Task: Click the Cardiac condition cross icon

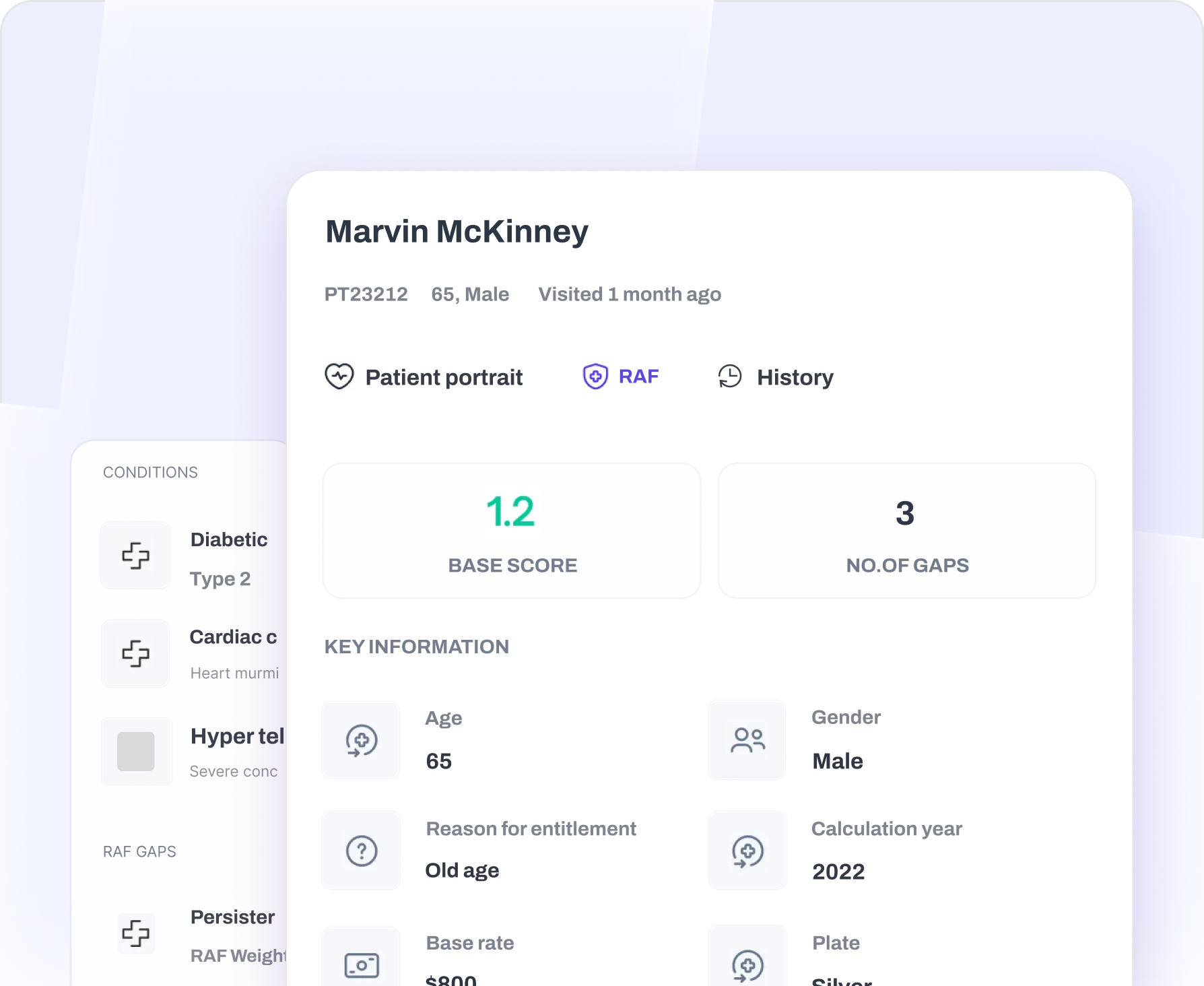Action: (x=136, y=653)
